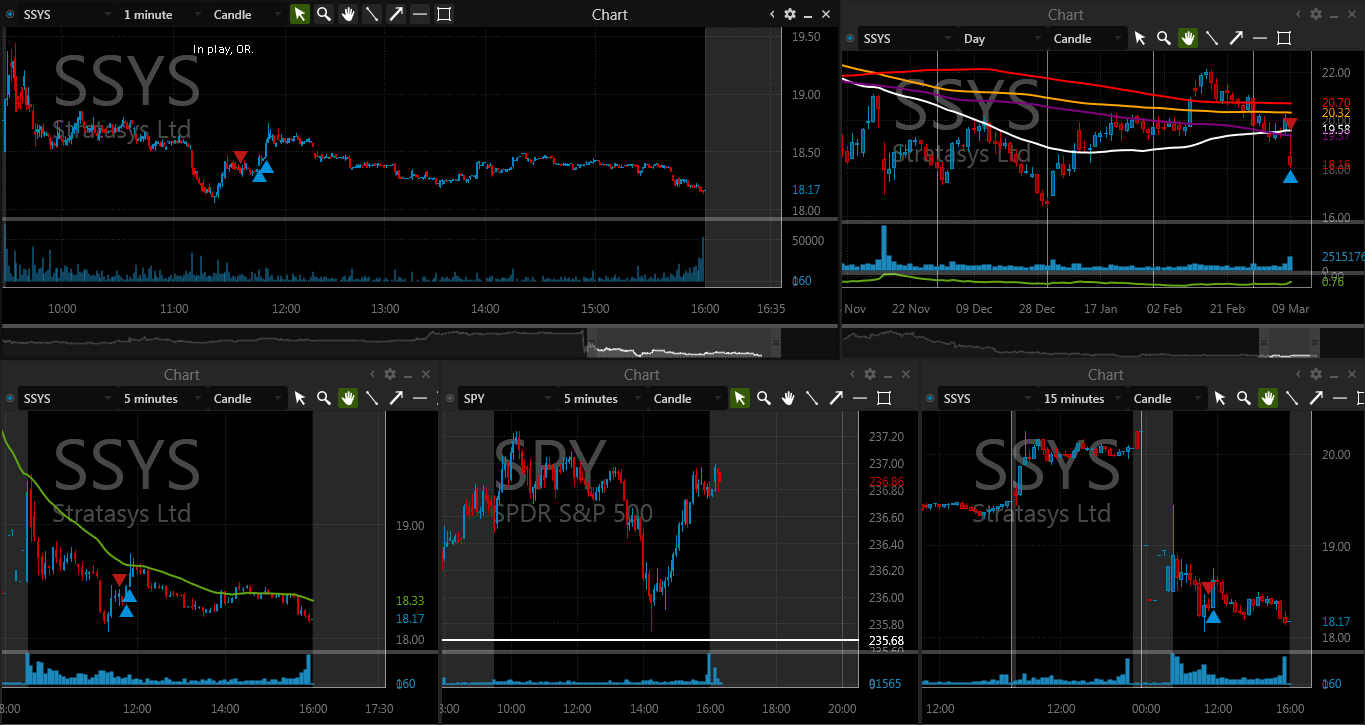This screenshot has height=725, width=1365.
Task: Pick trend line tool in the 1 minute chart
Action: (372, 14)
